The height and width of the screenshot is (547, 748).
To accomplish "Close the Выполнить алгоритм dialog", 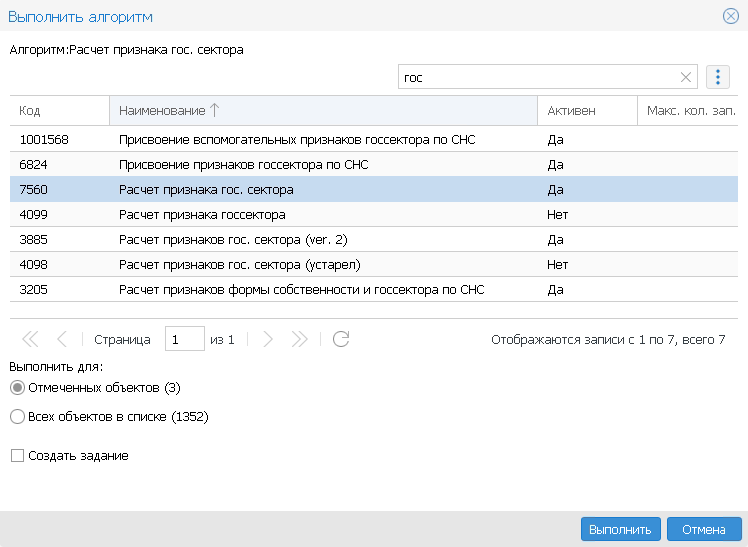I will pos(730,16).
